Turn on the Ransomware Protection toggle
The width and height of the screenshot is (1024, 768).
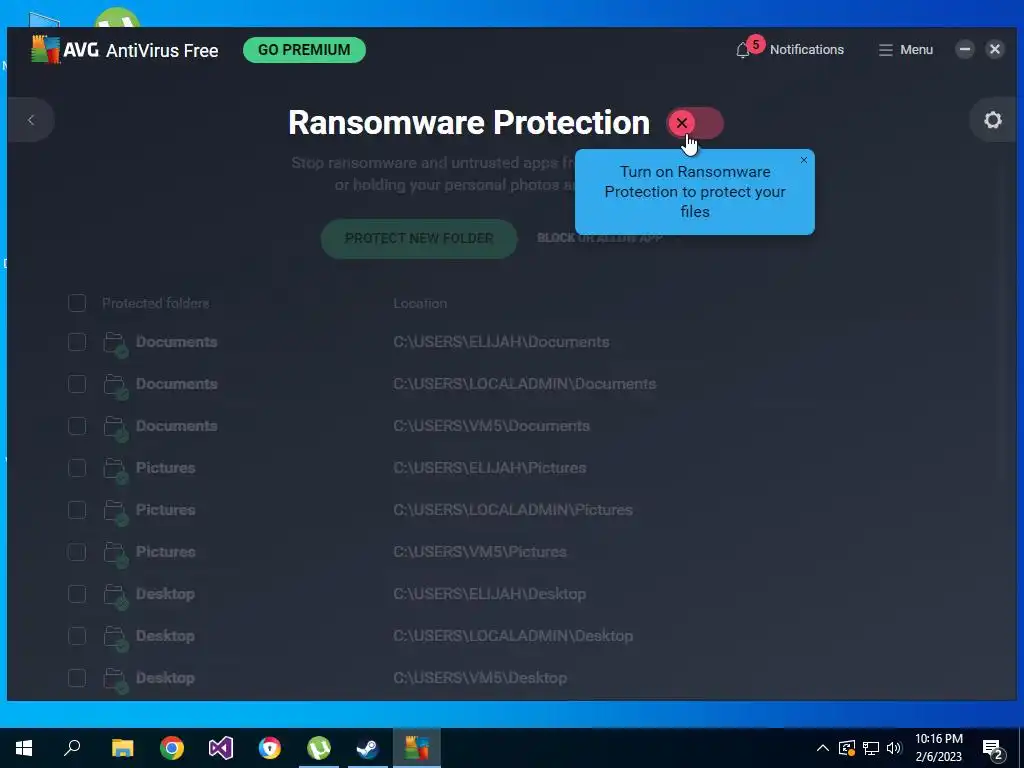coord(695,123)
